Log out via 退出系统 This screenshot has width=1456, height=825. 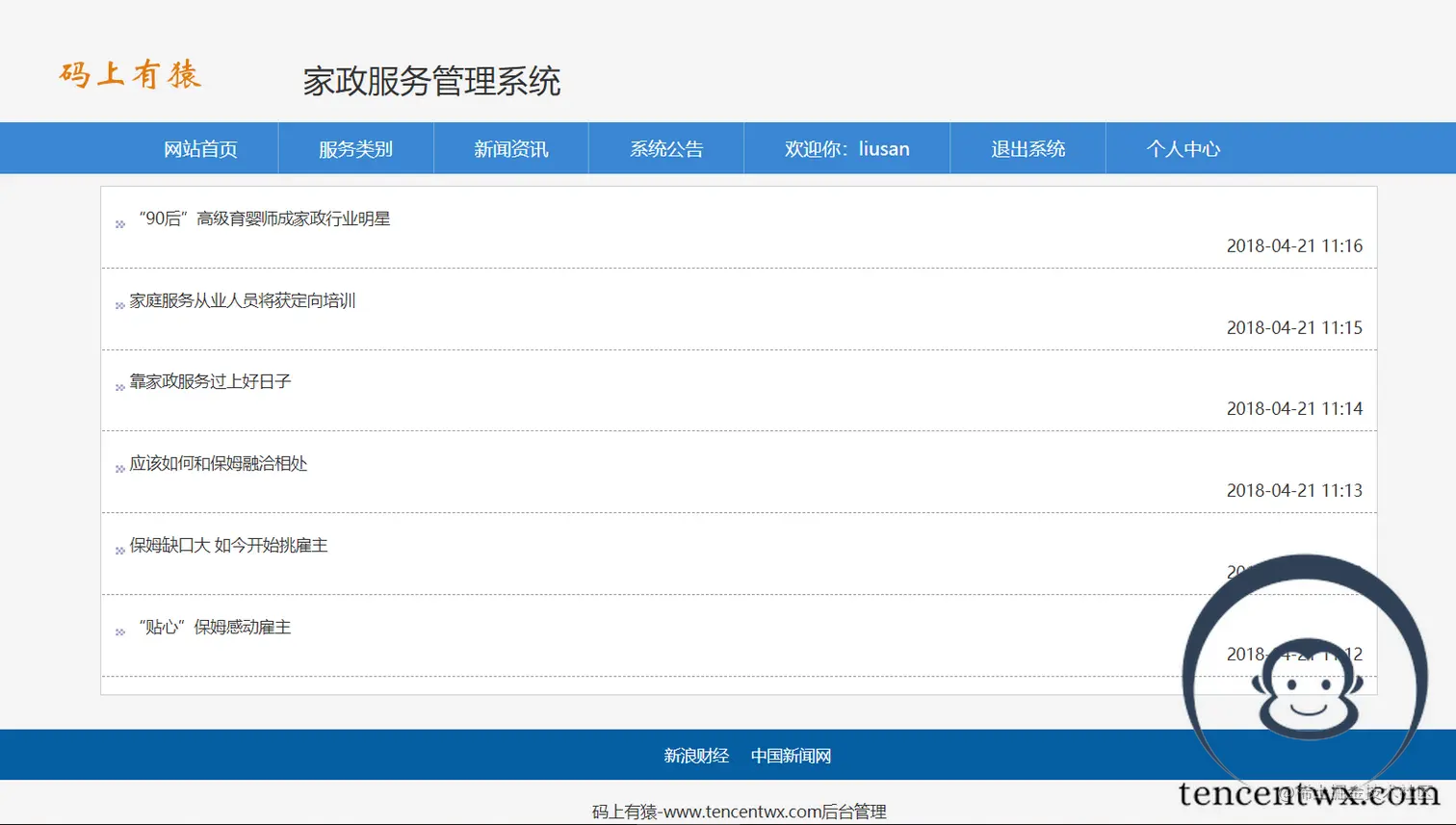1028,149
